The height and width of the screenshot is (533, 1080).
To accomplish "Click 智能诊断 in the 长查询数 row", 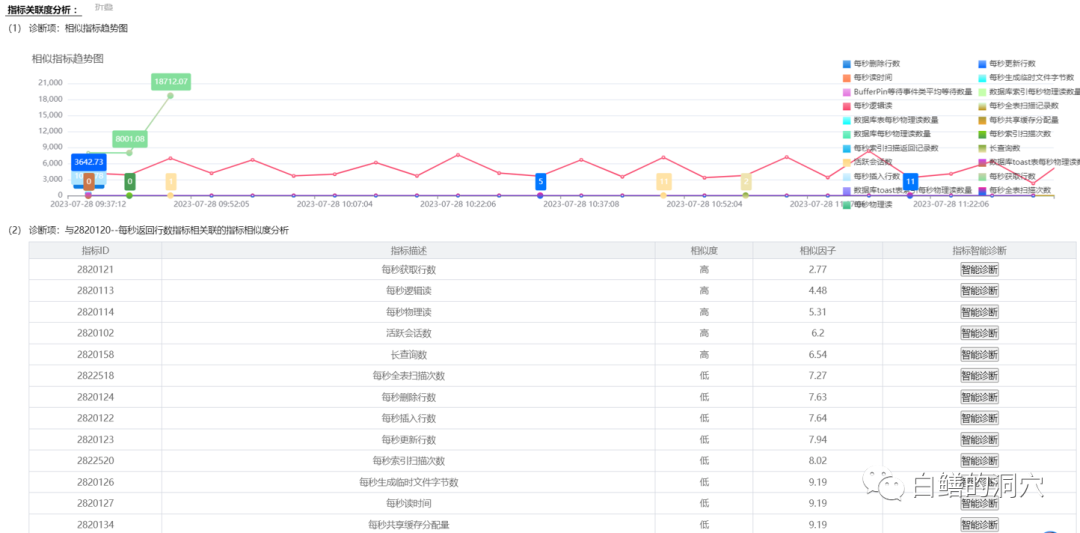I will 979,354.
